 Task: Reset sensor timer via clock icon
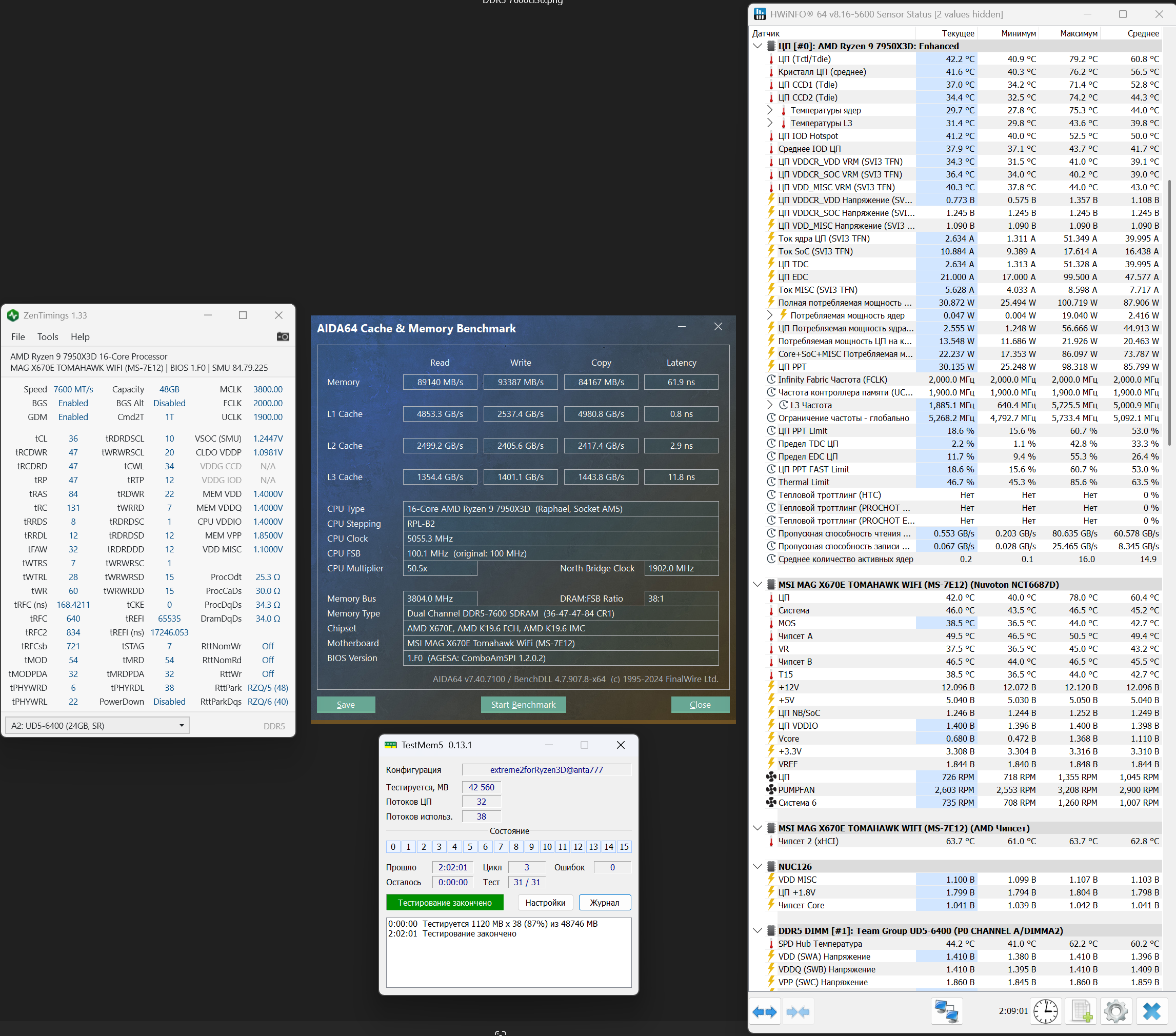[x=1045, y=1011]
